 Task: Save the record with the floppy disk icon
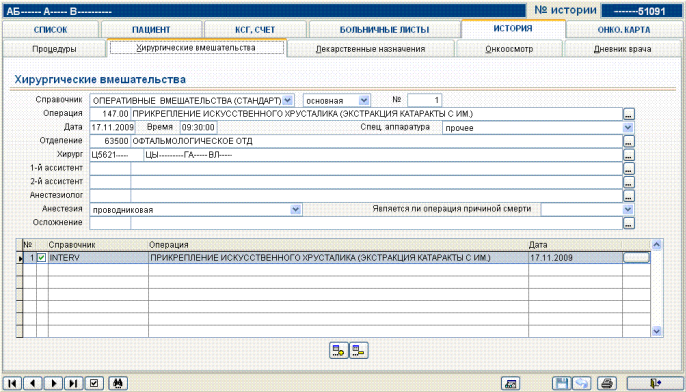(561, 384)
